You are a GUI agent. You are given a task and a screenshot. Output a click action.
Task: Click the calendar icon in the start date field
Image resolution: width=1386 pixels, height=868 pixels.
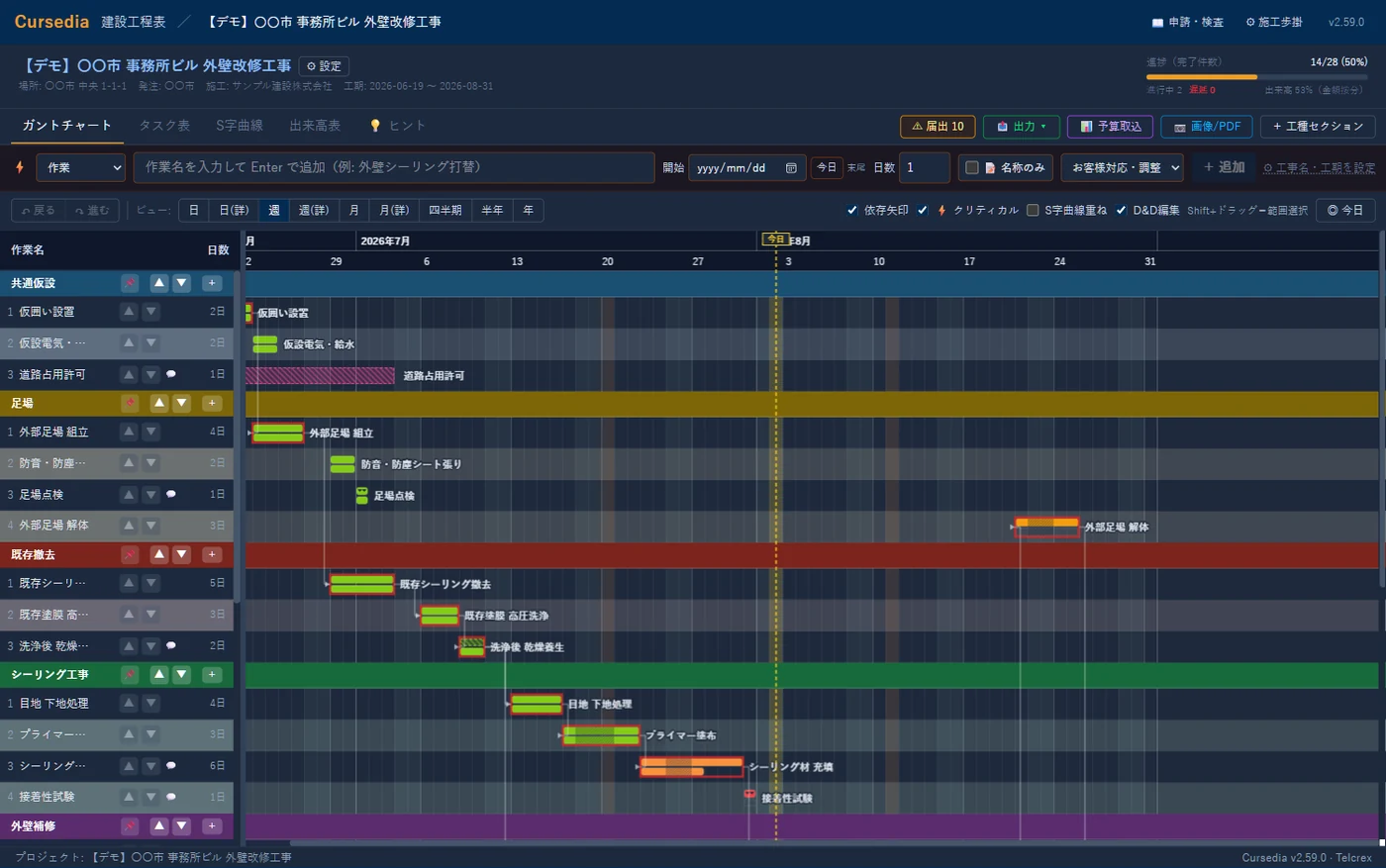791,168
